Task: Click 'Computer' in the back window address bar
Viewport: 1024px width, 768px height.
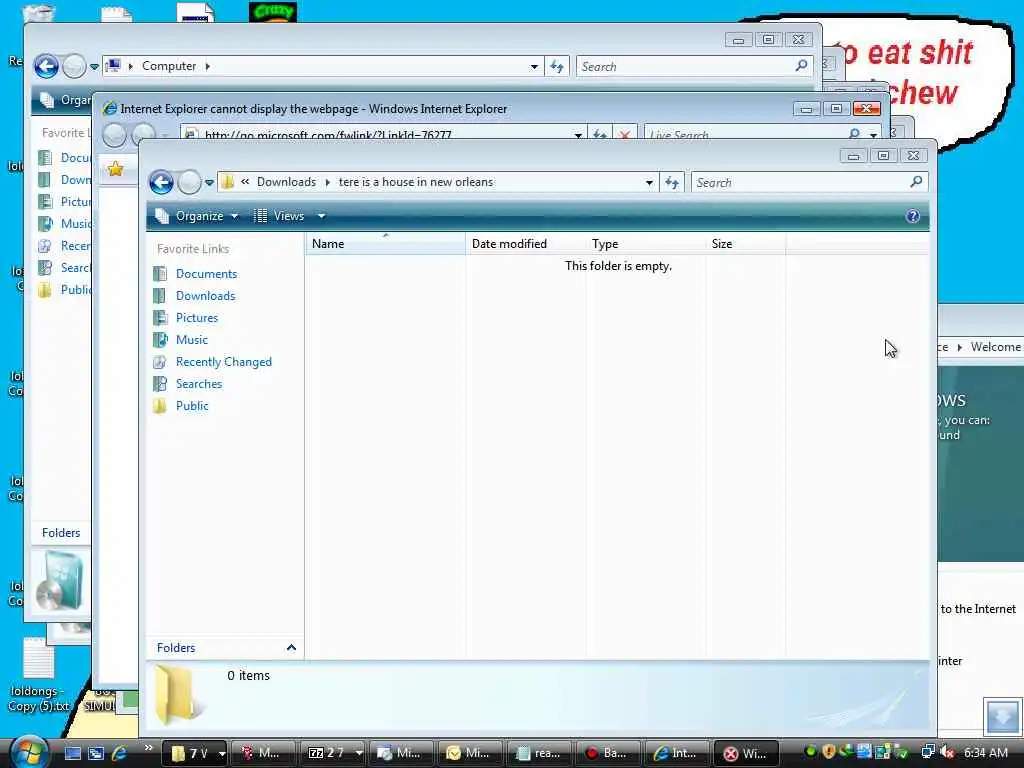Action: pos(169,66)
